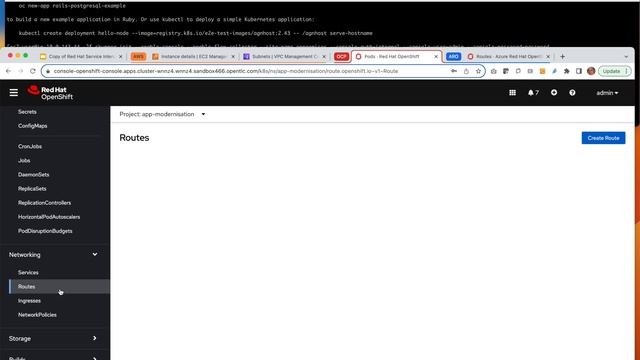Close the Routes Azure Red Hat tab
This screenshot has height=360, width=640.
click(548, 56)
